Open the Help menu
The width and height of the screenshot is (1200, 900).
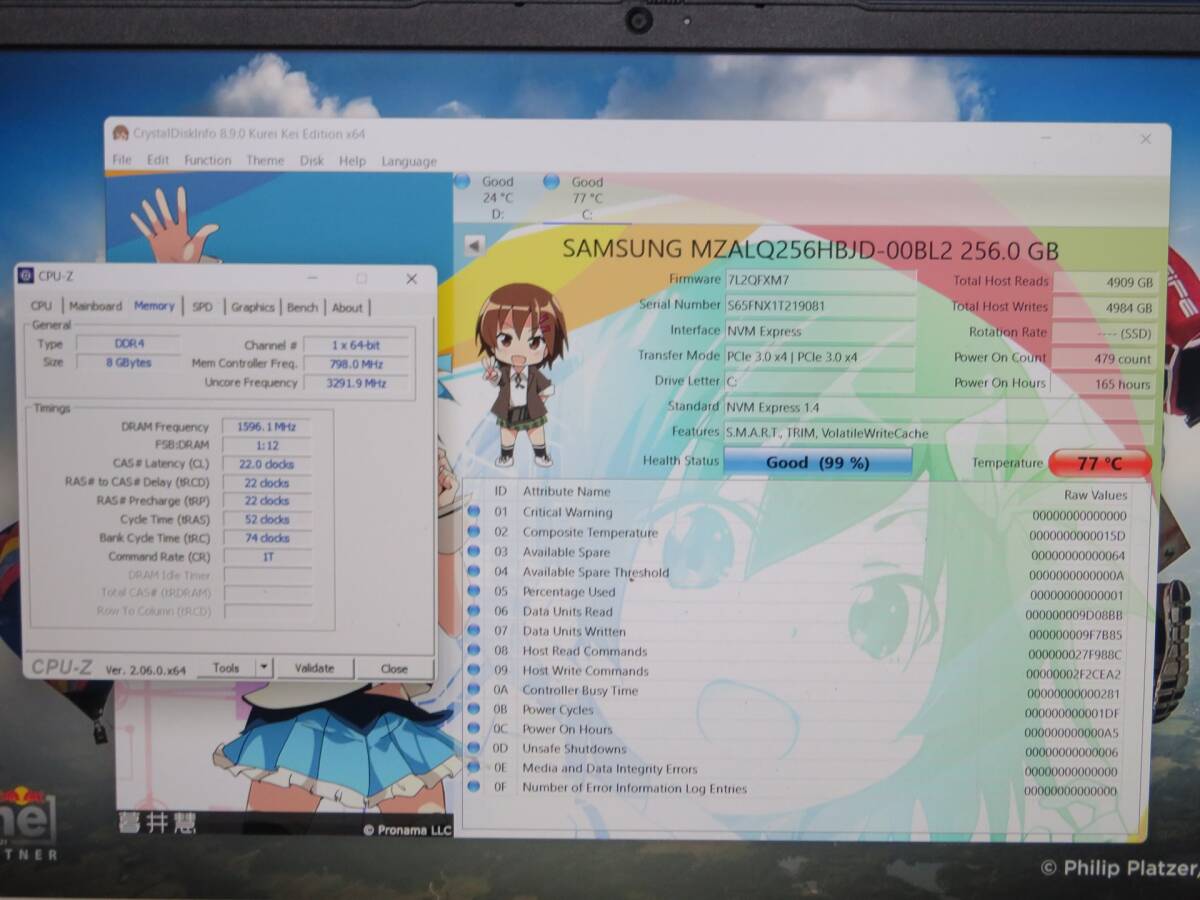coord(352,160)
